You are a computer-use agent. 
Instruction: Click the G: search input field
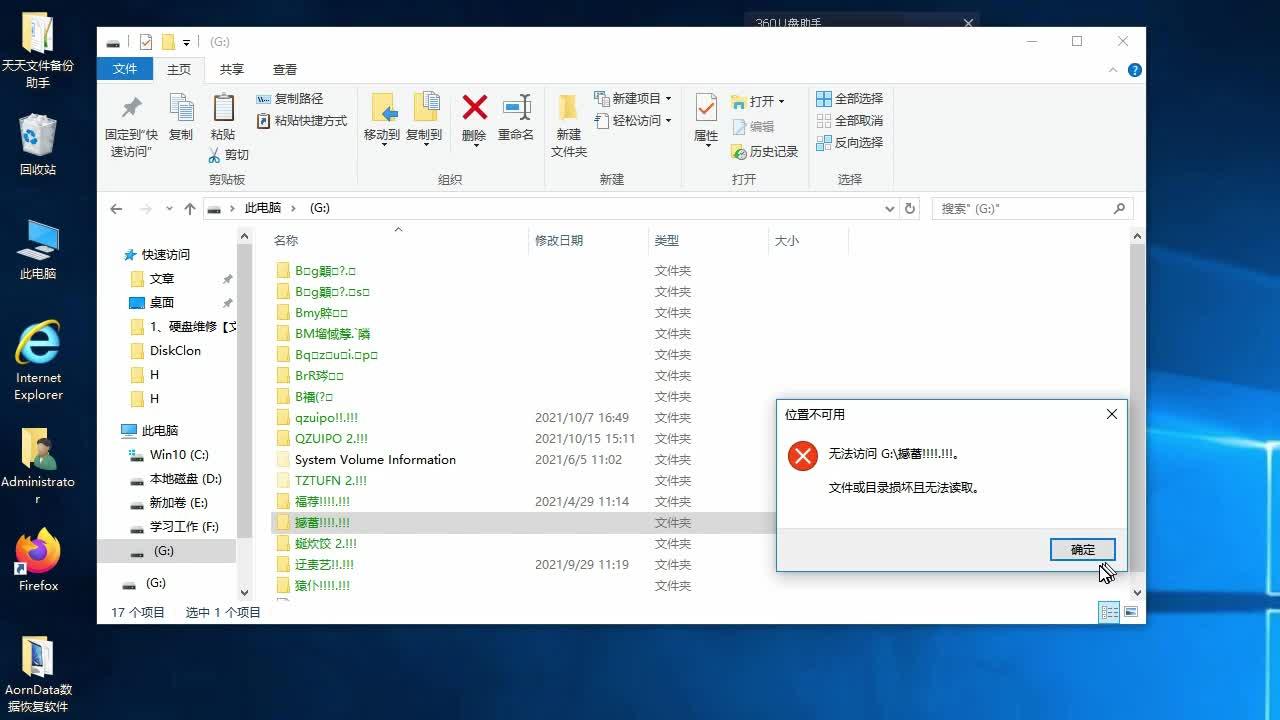coord(1033,209)
